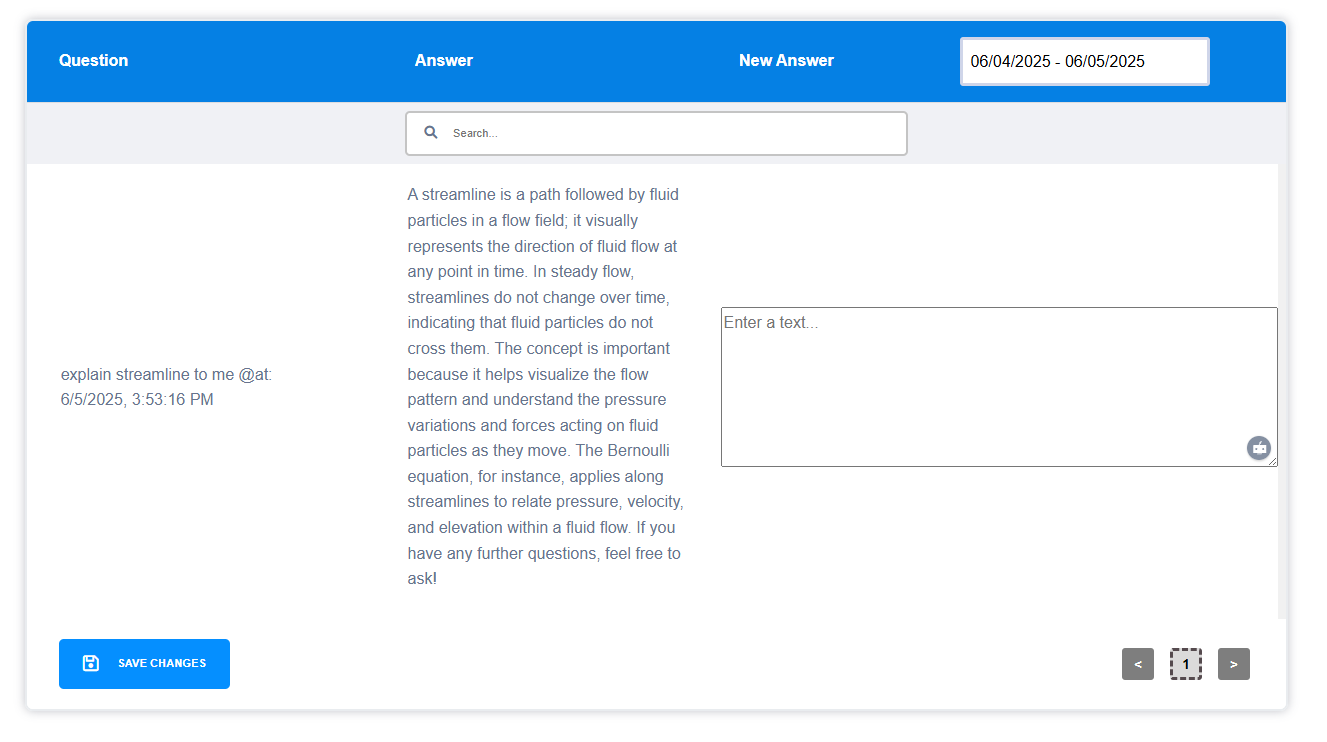Focus the Search input field
Screen dimensions: 1327x742
point(670,133)
